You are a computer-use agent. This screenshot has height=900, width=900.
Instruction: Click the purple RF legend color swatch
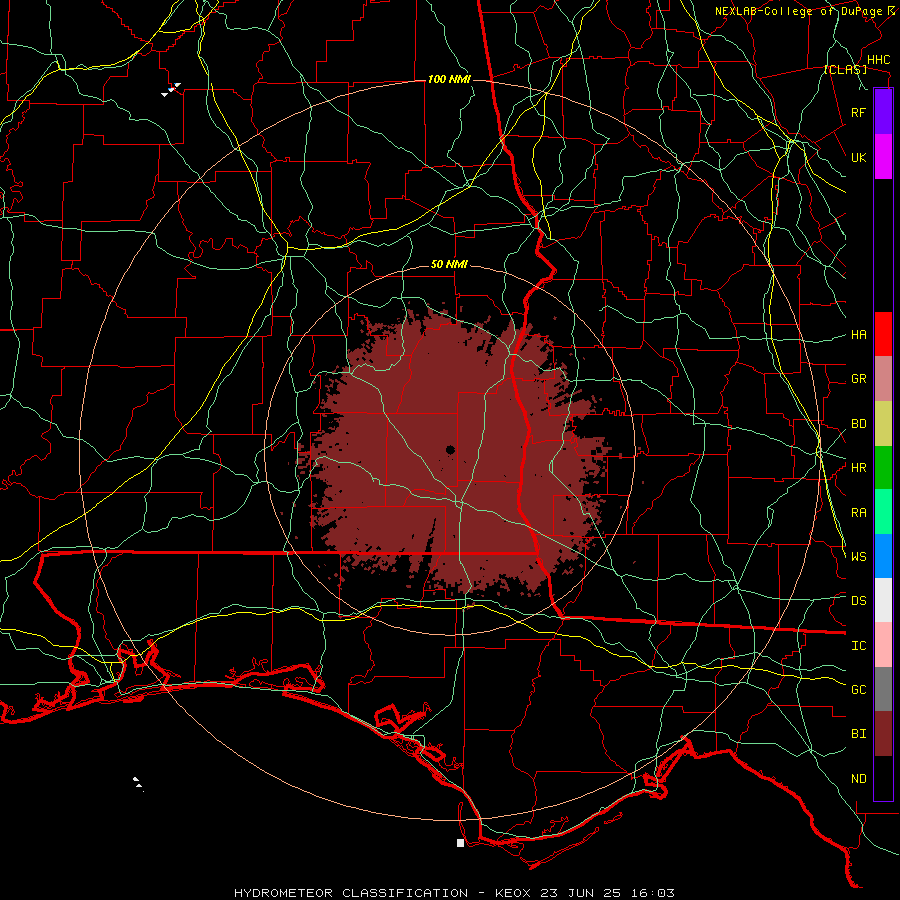(883, 112)
